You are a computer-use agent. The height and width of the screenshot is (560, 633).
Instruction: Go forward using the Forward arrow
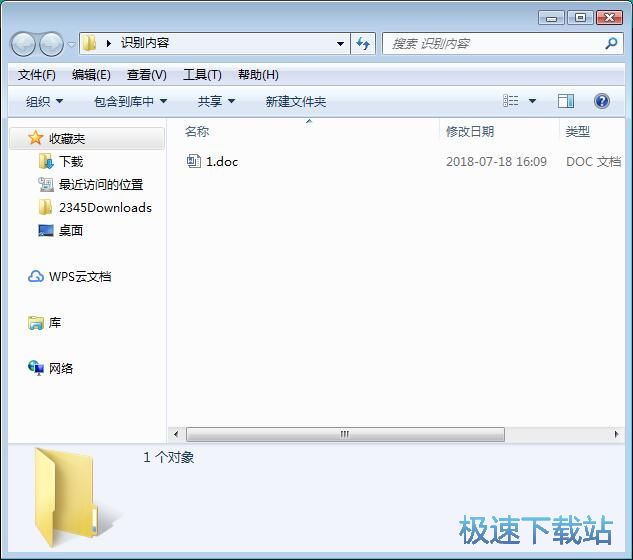point(51,44)
